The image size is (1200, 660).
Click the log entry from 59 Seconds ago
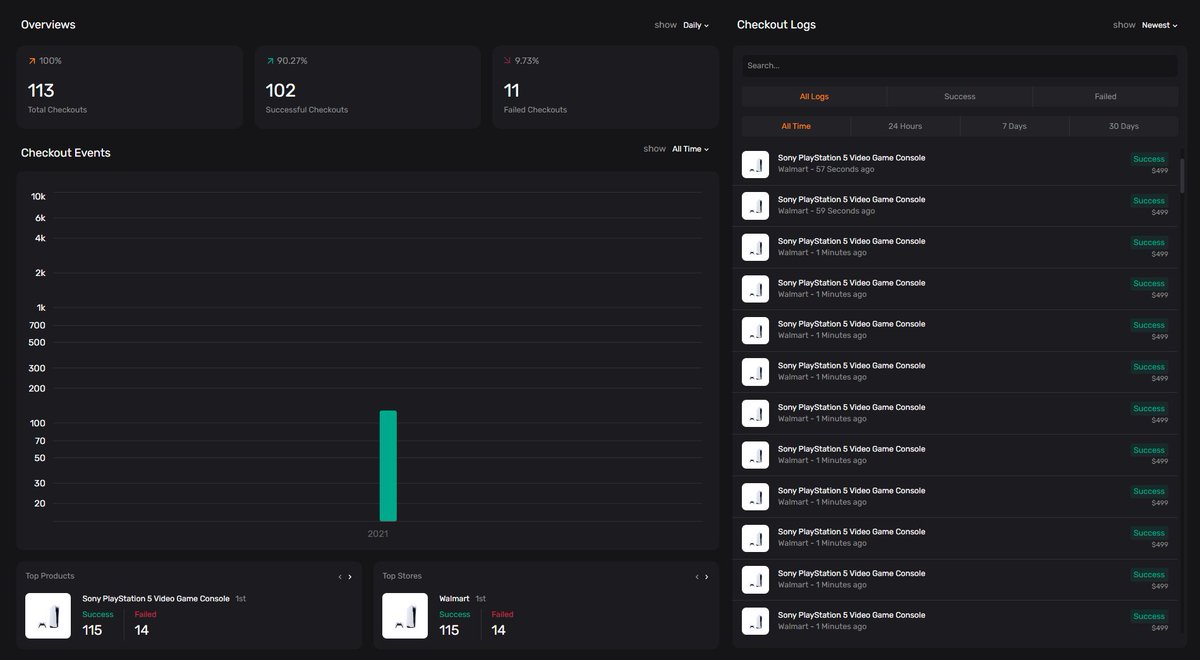tap(957, 206)
